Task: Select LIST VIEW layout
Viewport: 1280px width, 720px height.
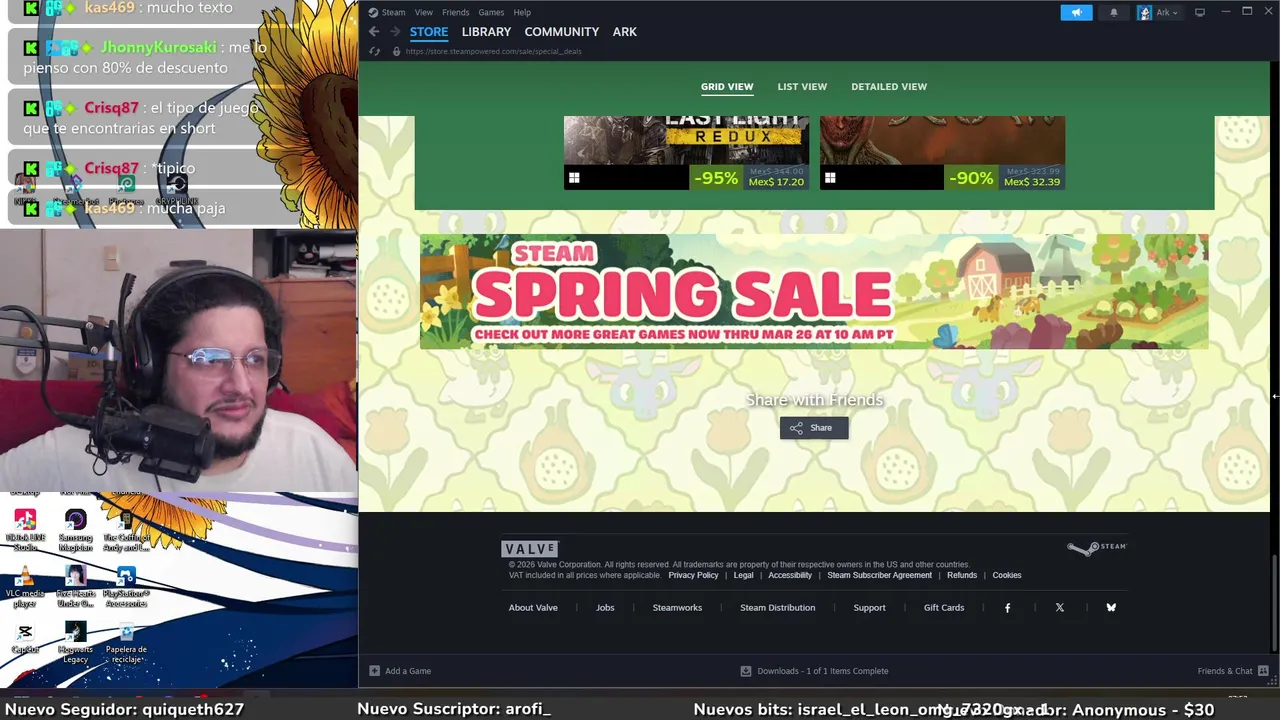Action: [802, 87]
